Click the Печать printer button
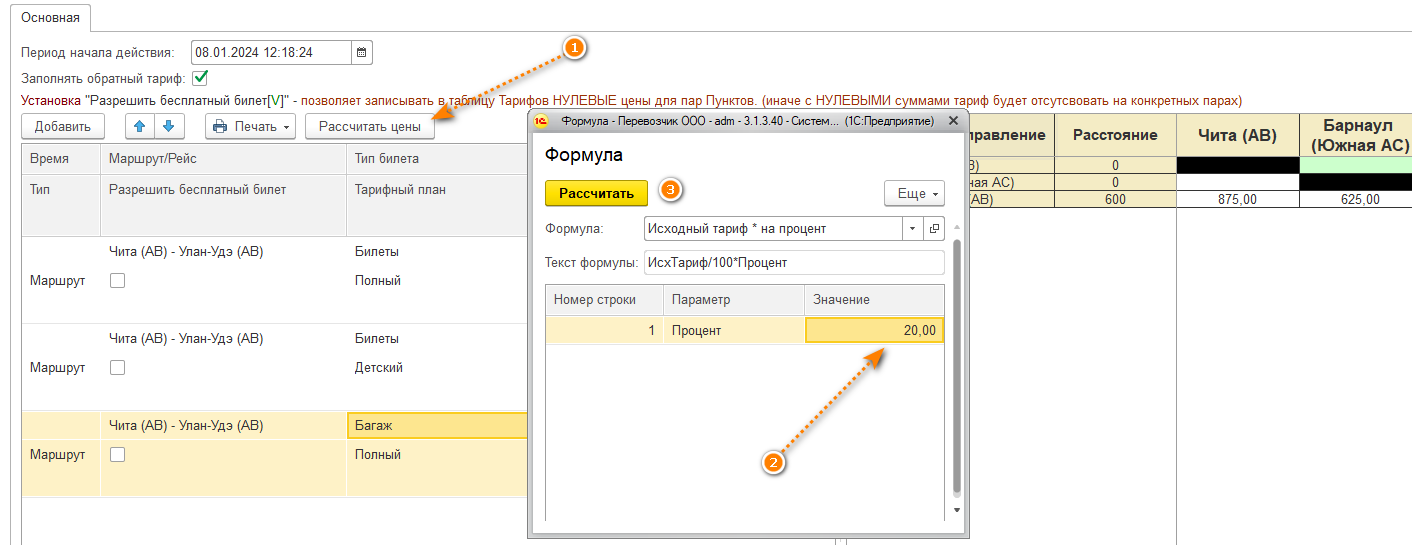 (250, 127)
